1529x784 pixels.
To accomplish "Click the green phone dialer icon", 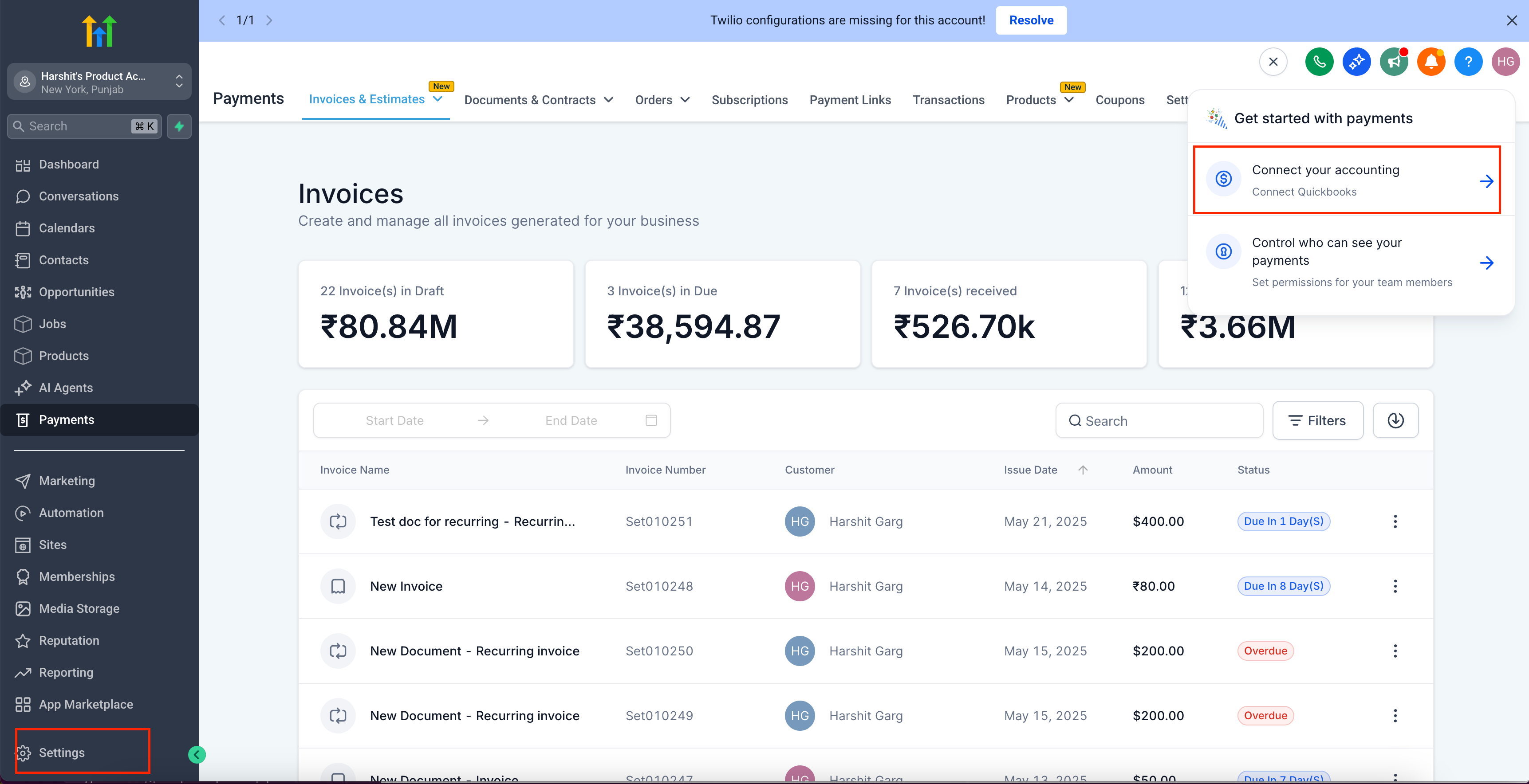I will [1319, 62].
